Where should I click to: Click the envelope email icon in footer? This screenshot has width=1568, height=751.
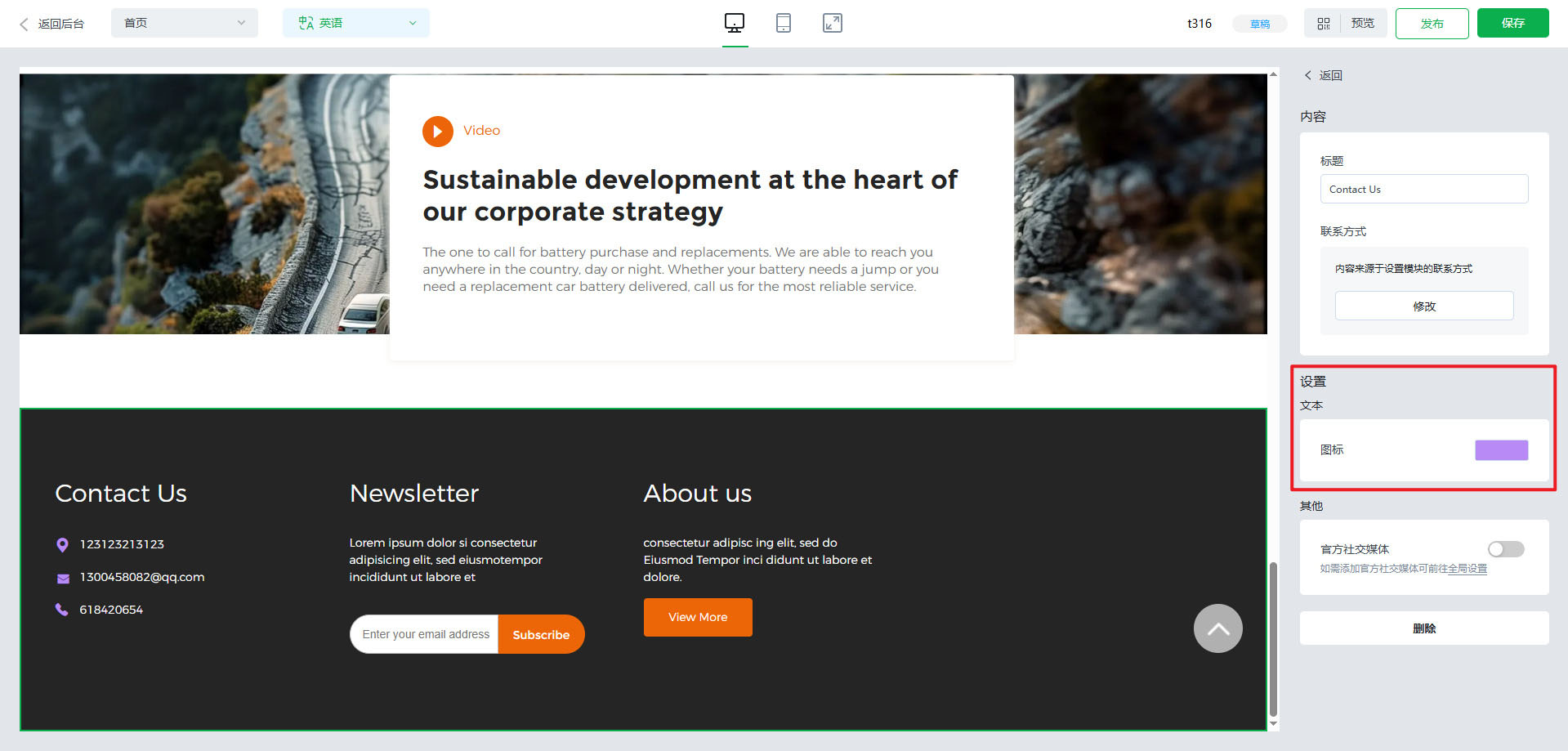click(63, 579)
